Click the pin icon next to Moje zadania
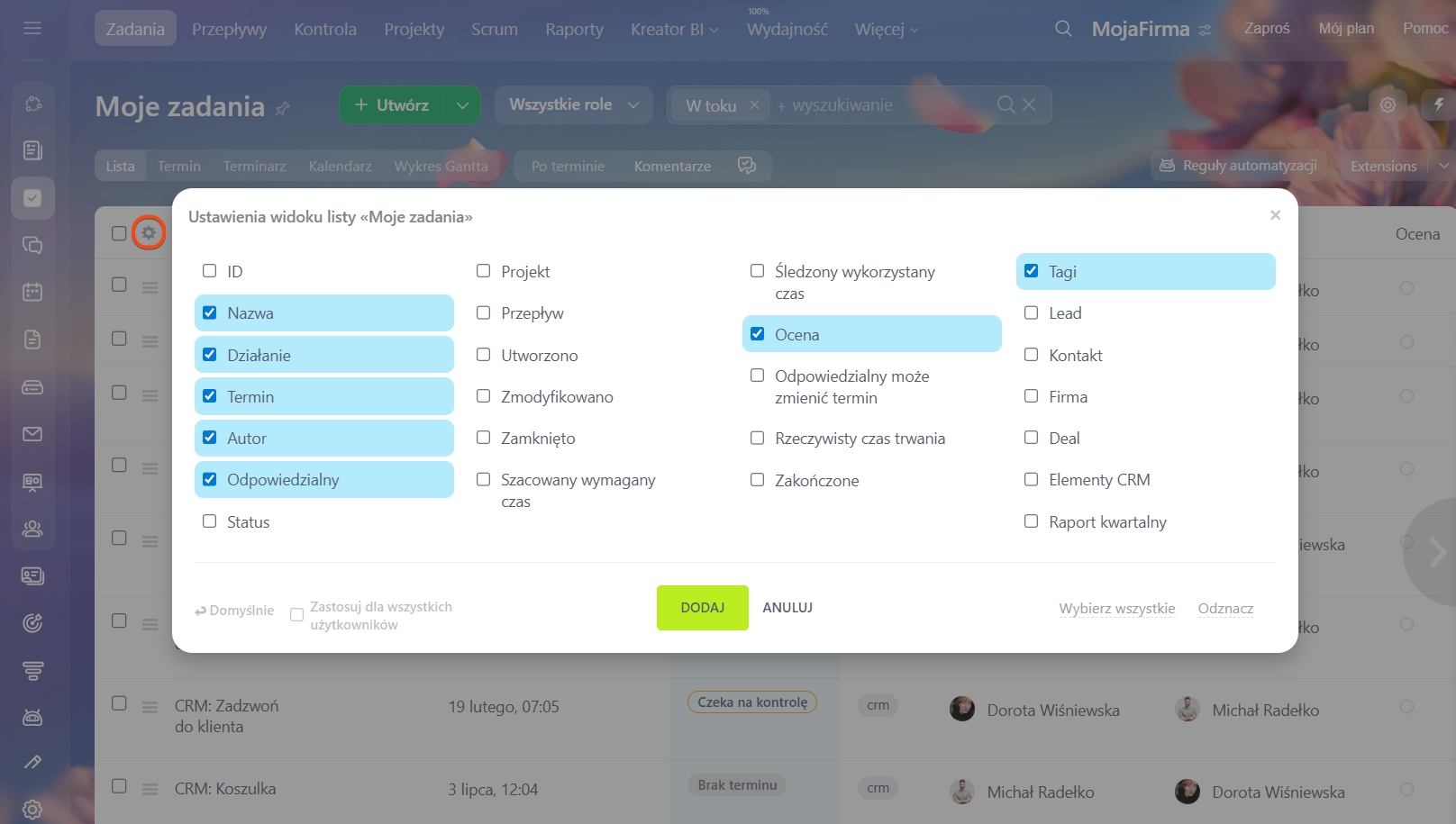This screenshot has width=1456, height=824. 282,108
